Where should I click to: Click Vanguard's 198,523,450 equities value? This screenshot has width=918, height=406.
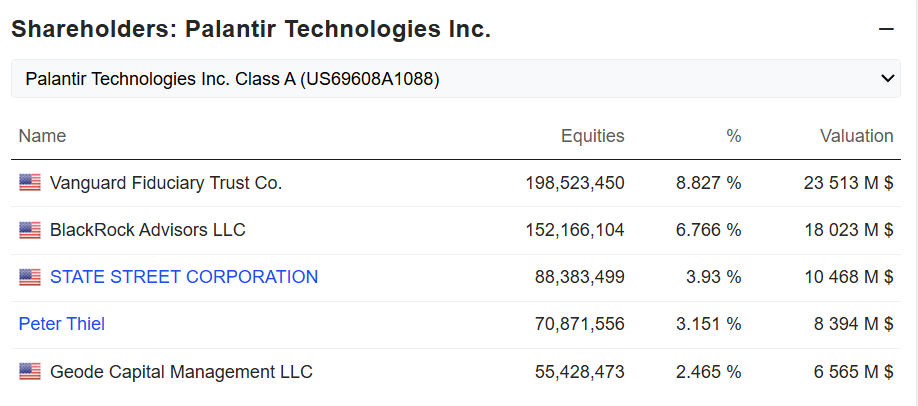click(575, 183)
